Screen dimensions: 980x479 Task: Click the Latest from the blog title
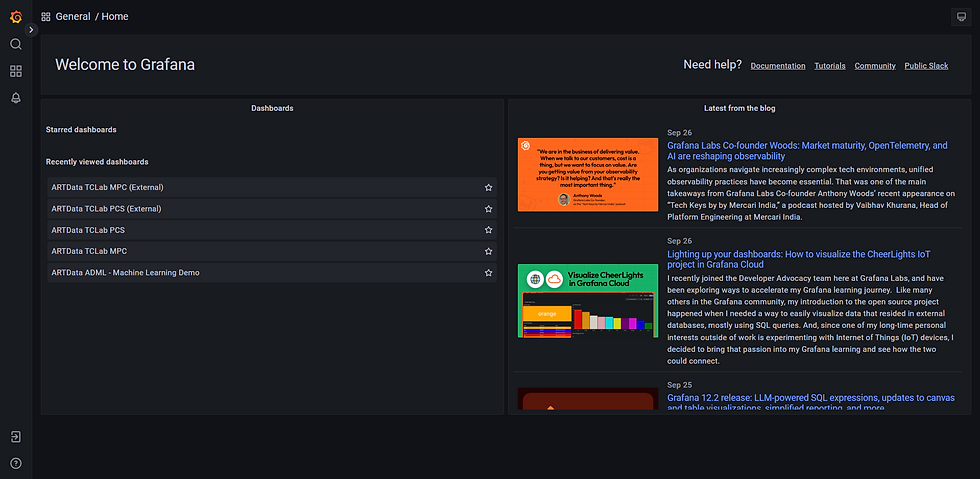(x=739, y=108)
